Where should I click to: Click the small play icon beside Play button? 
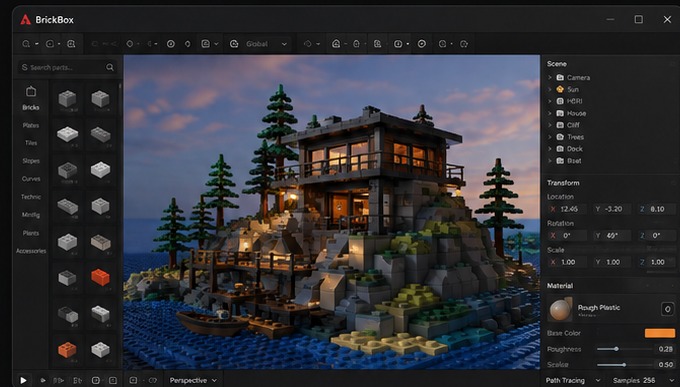pos(43,380)
